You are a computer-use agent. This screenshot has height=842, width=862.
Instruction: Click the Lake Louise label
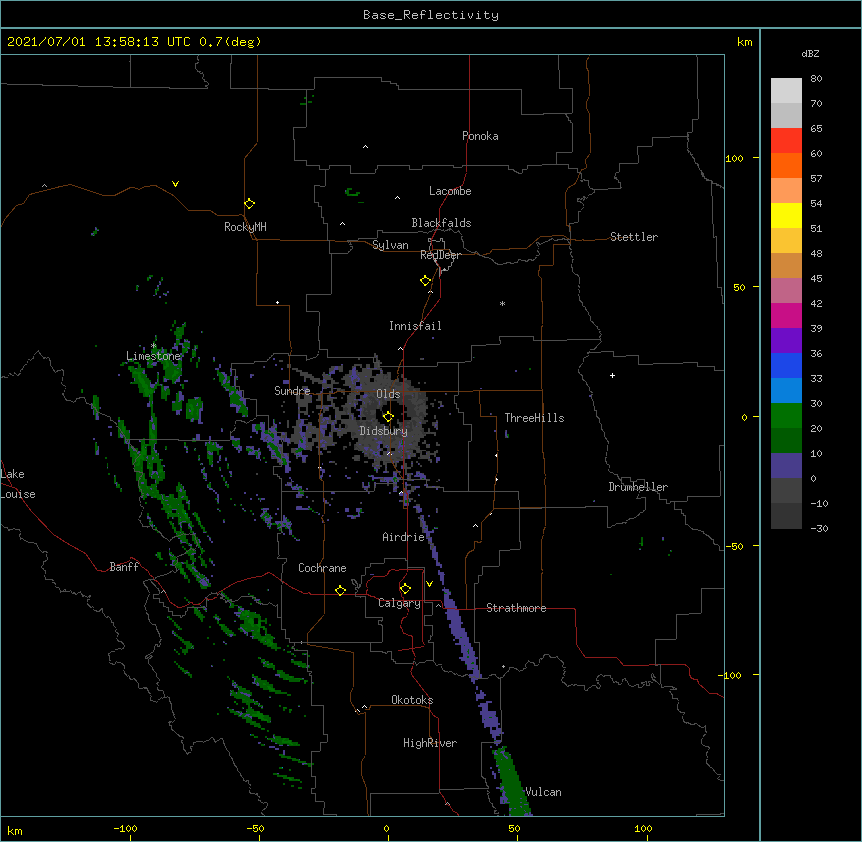(x=18, y=484)
